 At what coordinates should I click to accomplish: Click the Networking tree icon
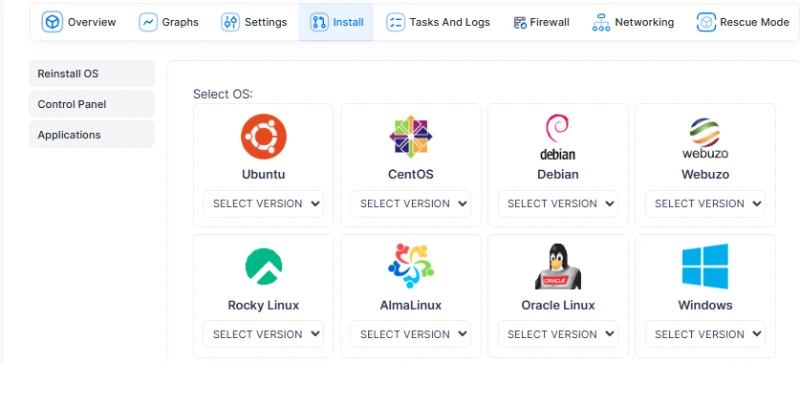click(x=601, y=22)
